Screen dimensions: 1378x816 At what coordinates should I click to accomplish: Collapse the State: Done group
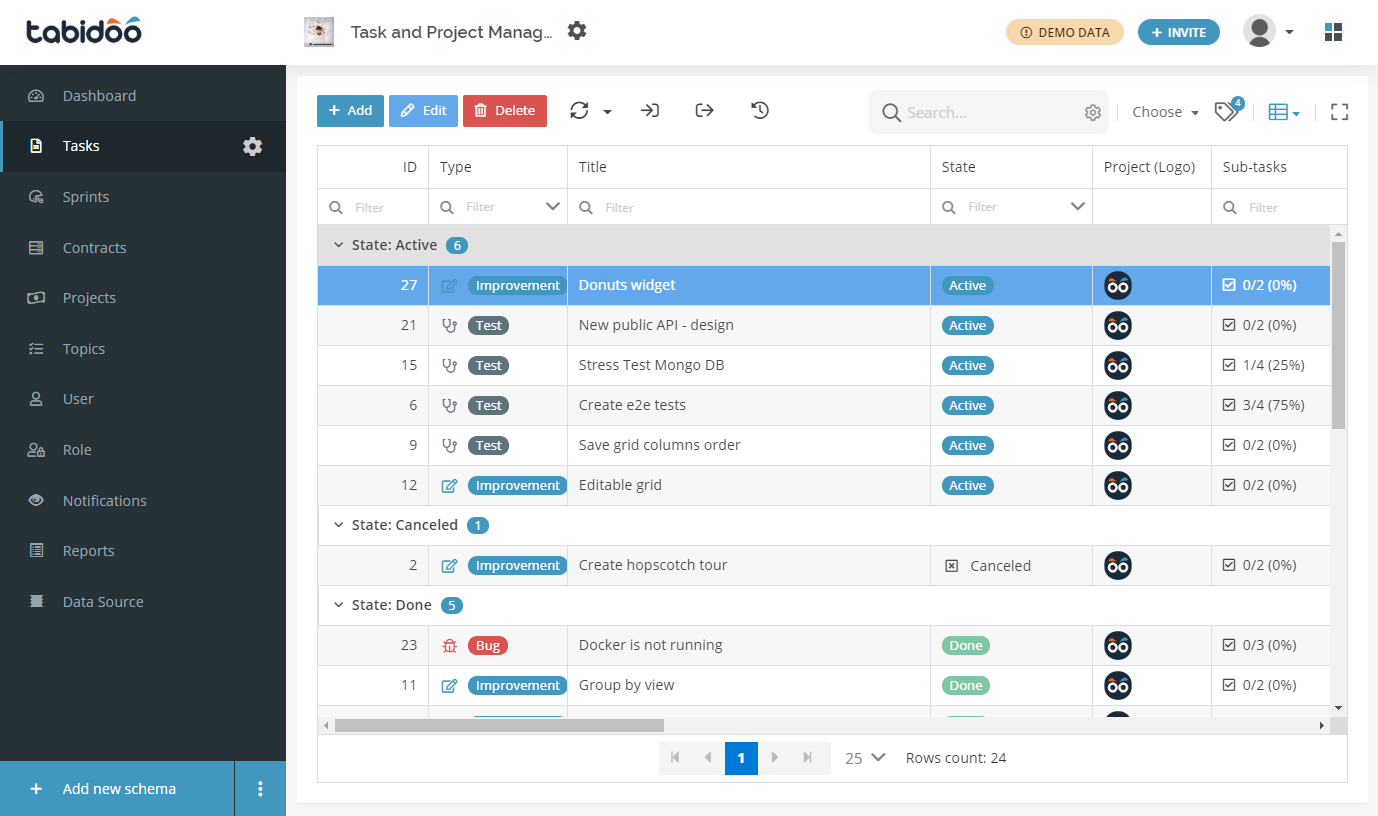338,605
